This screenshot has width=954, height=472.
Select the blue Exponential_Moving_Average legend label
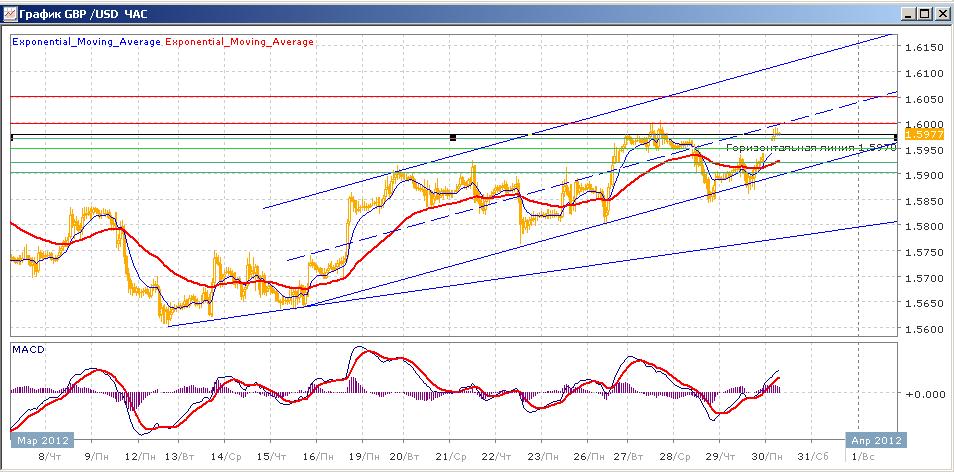point(86,41)
